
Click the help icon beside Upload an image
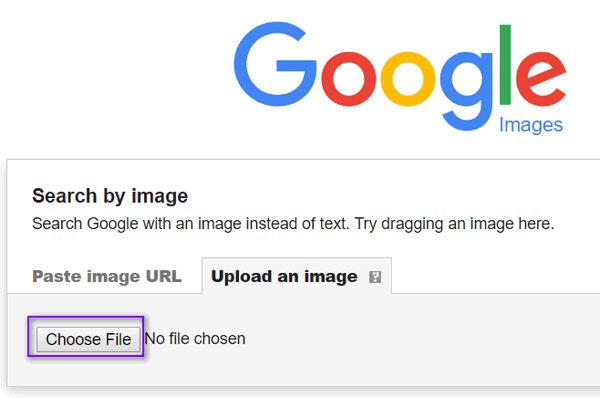pyautogui.click(x=375, y=277)
